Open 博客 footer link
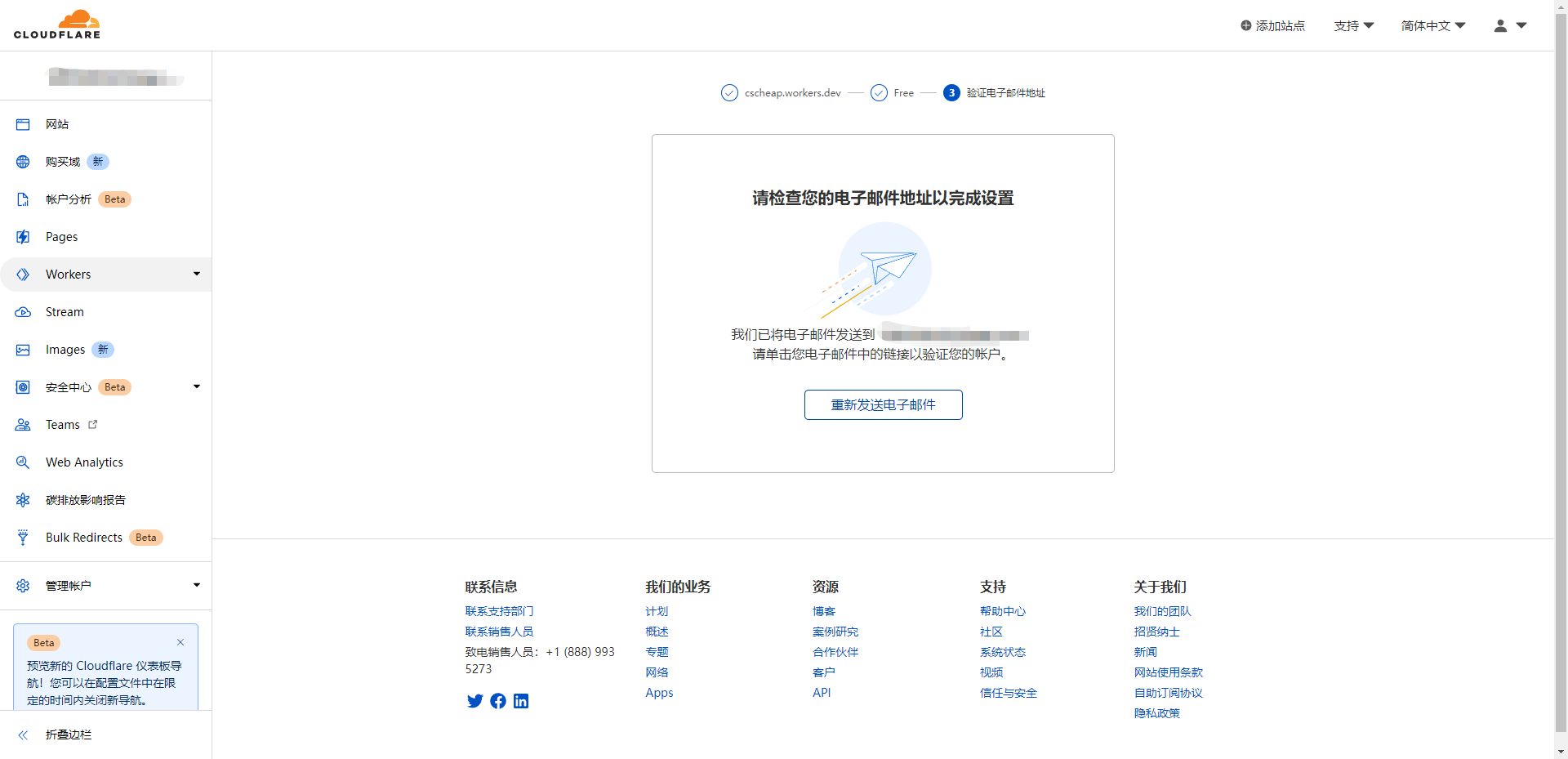 click(x=824, y=611)
